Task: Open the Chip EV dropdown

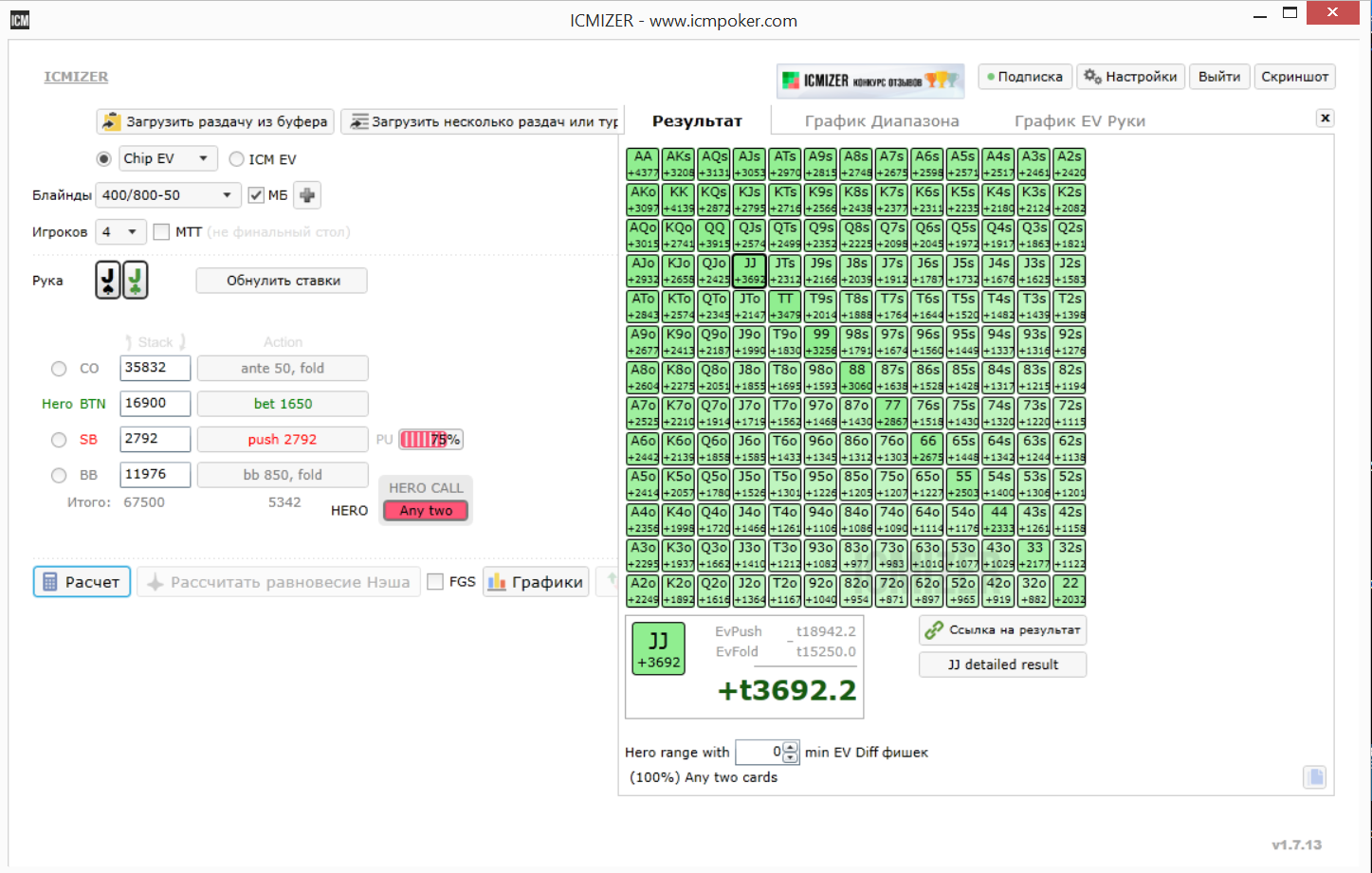Action: pos(168,158)
